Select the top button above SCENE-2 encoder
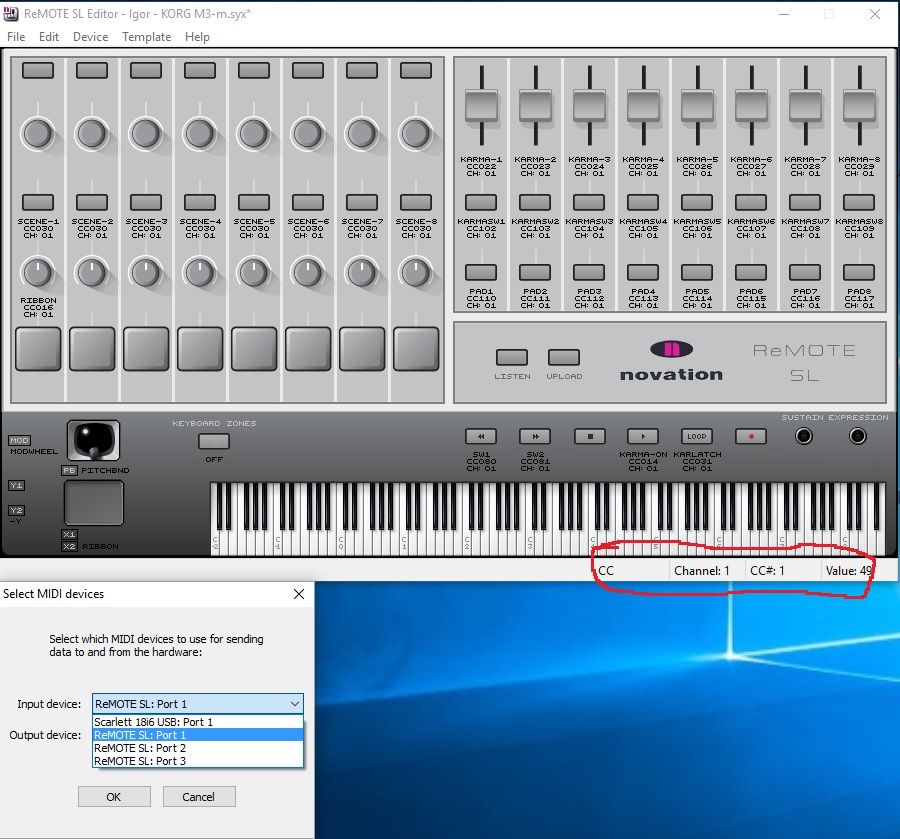 pos(92,71)
